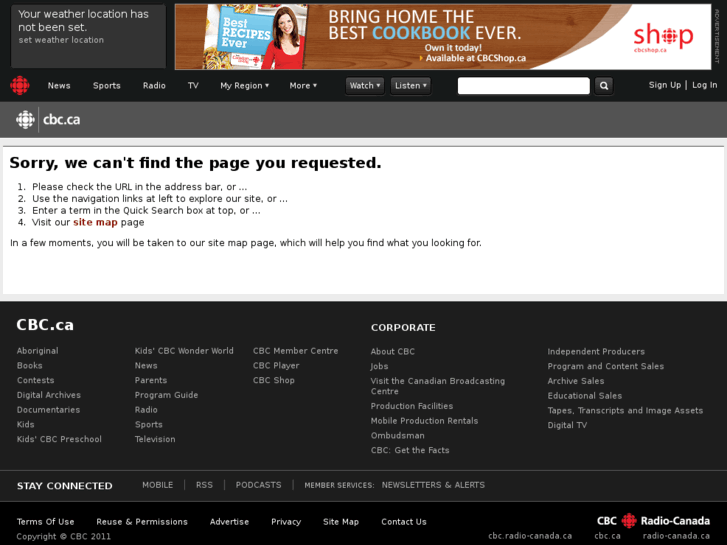The image size is (727, 545).
Task: Open the Contact Us footer link
Action: (404, 522)
